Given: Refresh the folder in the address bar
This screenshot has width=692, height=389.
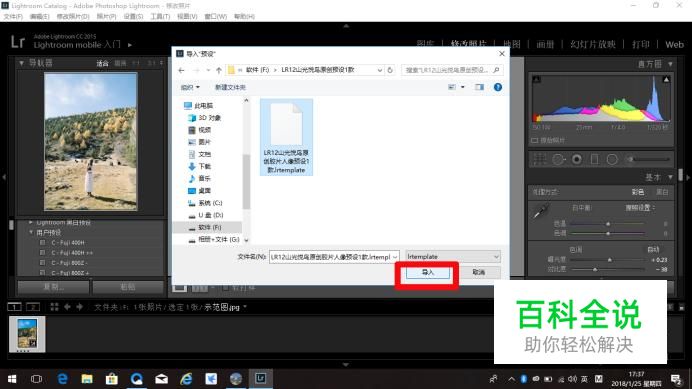Looking at the screenshot, I should click(x=390, y=70).
